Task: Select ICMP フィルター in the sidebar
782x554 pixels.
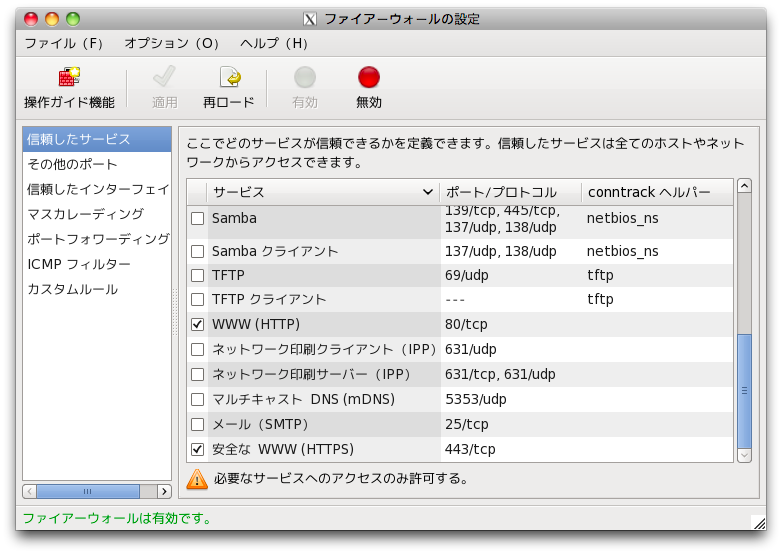Action: pyautogui.click(x=79, y=264)
